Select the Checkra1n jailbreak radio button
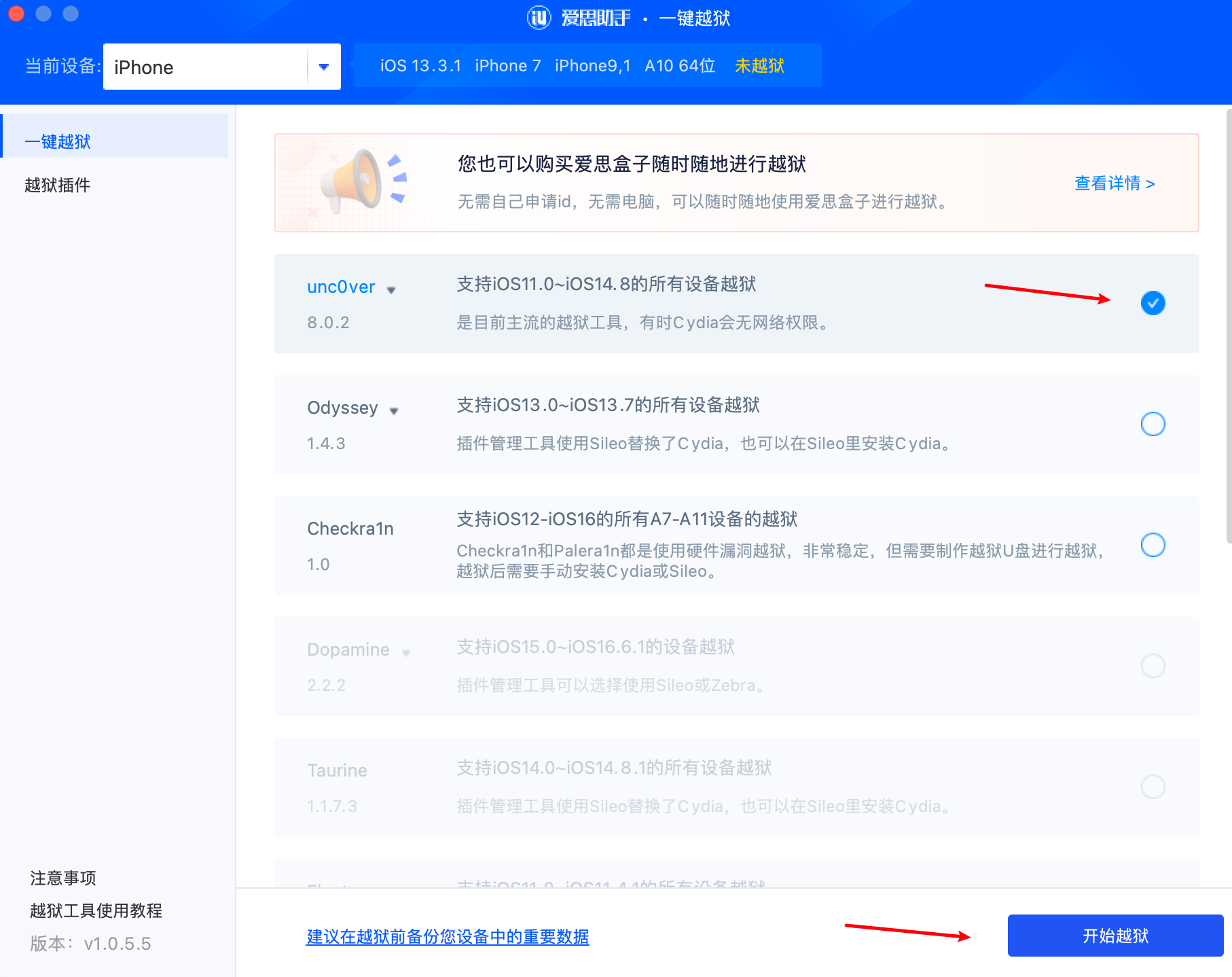Viewport: 1232px width, 977px height. (x=1153, y=545)
